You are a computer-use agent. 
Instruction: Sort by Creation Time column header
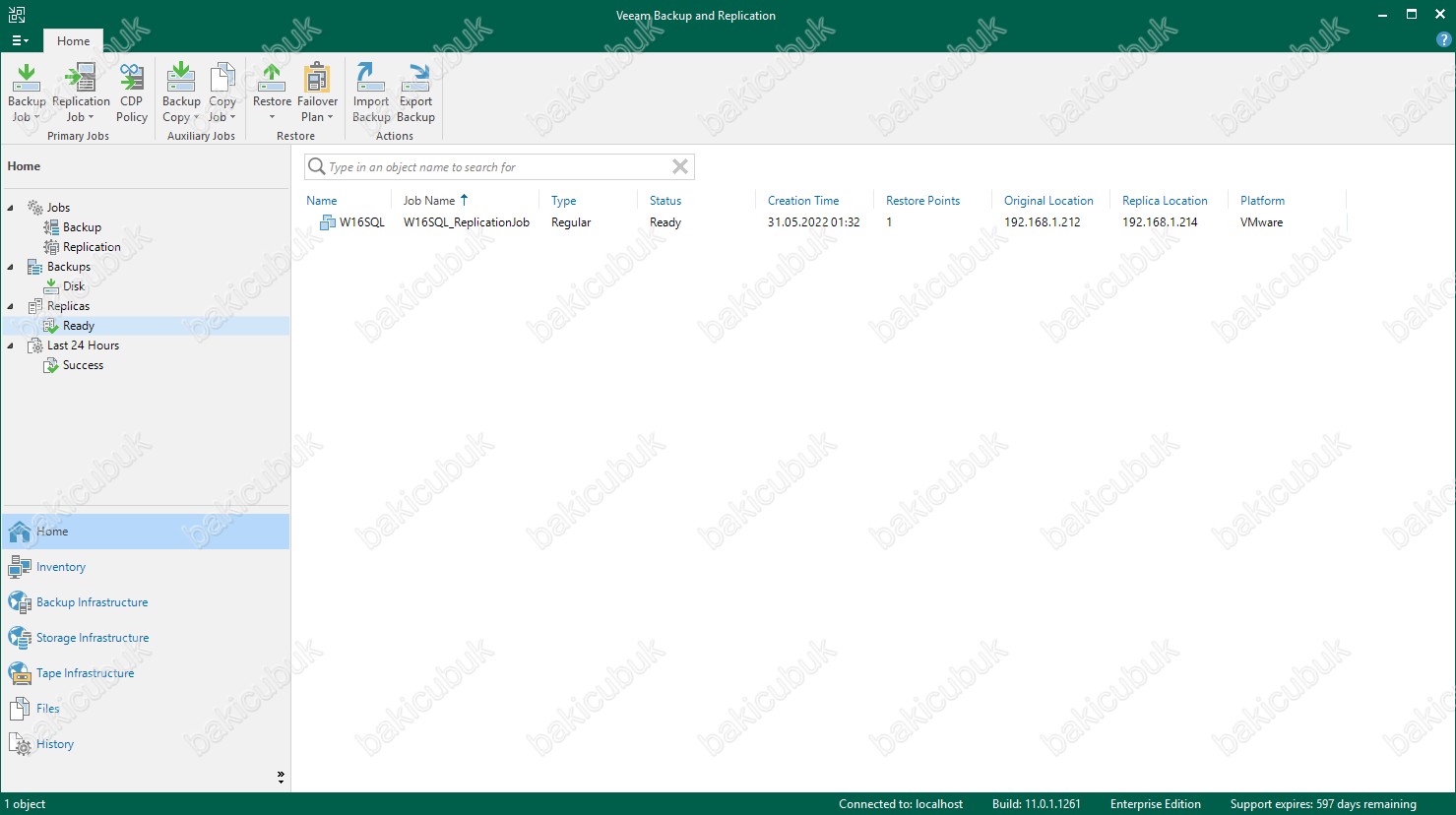tap(803, 201)
